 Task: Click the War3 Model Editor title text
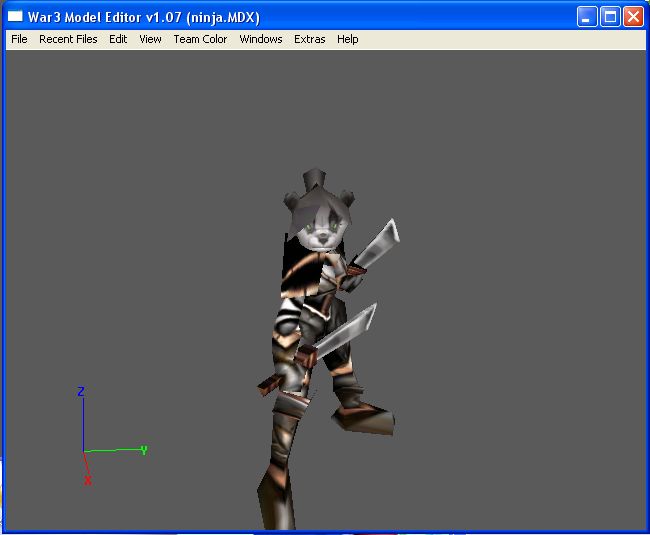(x=144, y=17)
